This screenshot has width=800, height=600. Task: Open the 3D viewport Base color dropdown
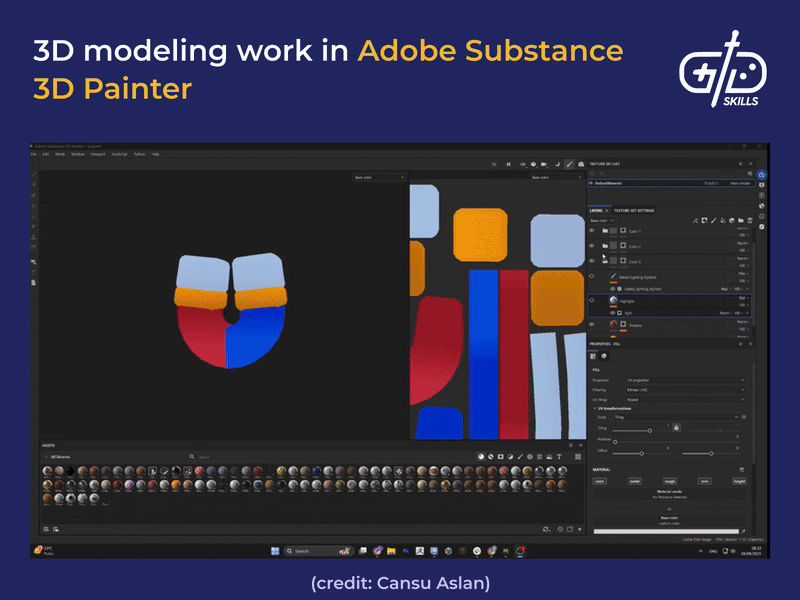[379, 177]
